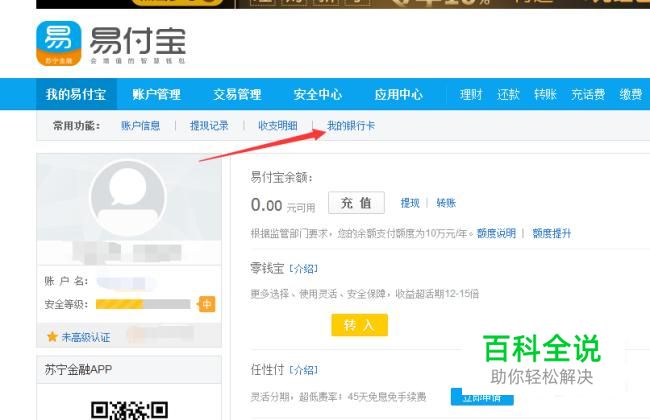Open 交易管理 menu
Image resolution: width=650 pixels, height=420 pixels.
coord(237,95)
